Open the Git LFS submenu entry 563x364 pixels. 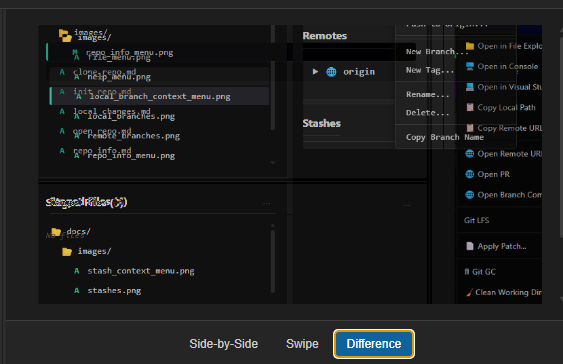coord(476,220)
